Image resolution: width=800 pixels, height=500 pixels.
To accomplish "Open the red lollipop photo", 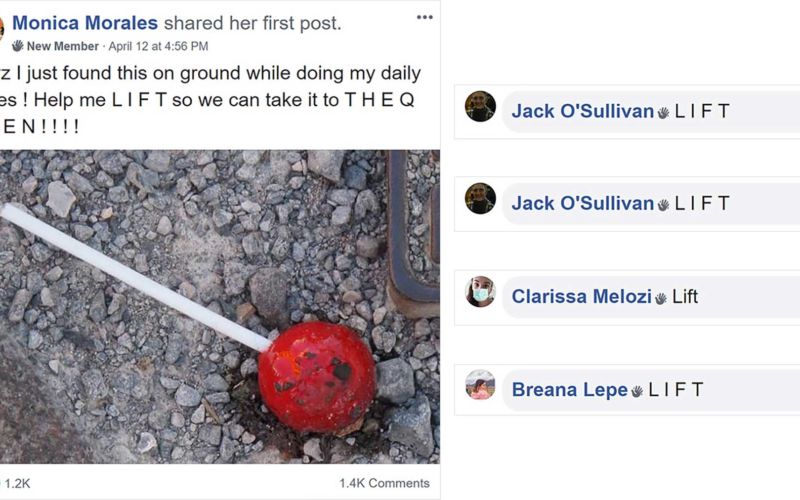I will 220,307.
